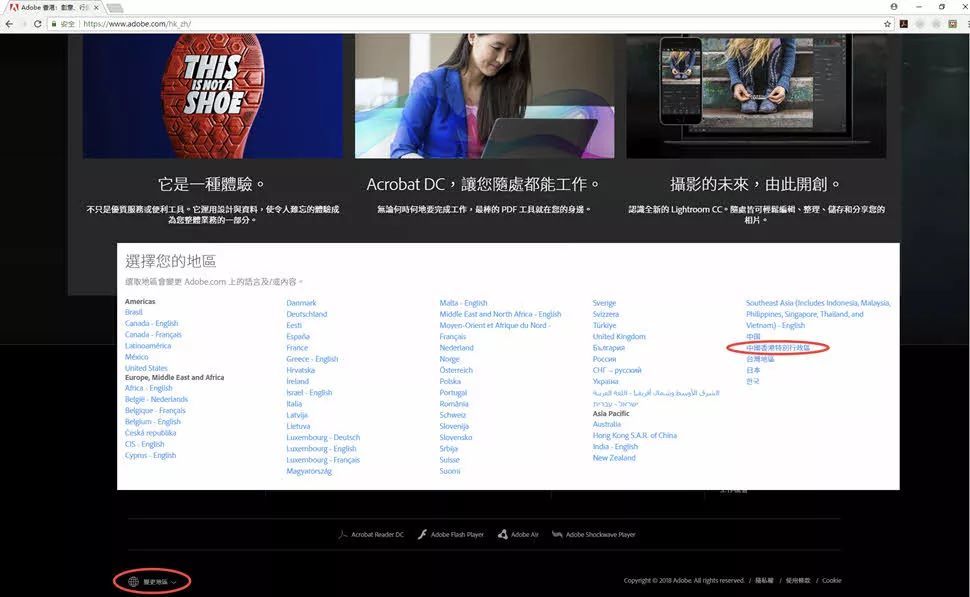Viewport: 970px width, 597px height.
Task: Pick Belgique - Français region
Action: point(155,410)
